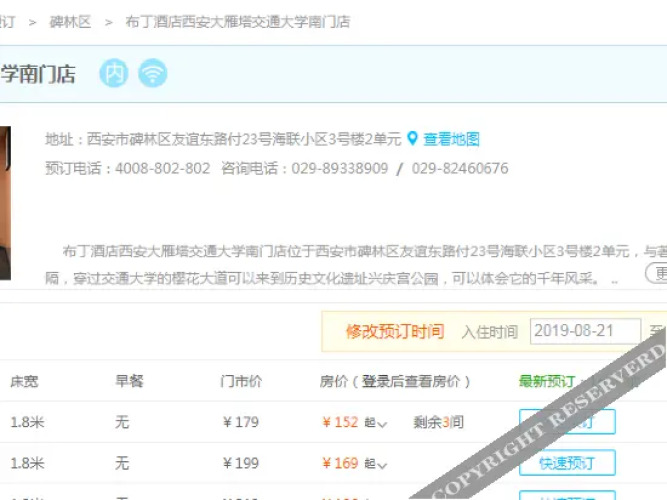Click the 内 domestic-guest badge icon
Viewport: 667px width, 500px height.
[114, 73]
